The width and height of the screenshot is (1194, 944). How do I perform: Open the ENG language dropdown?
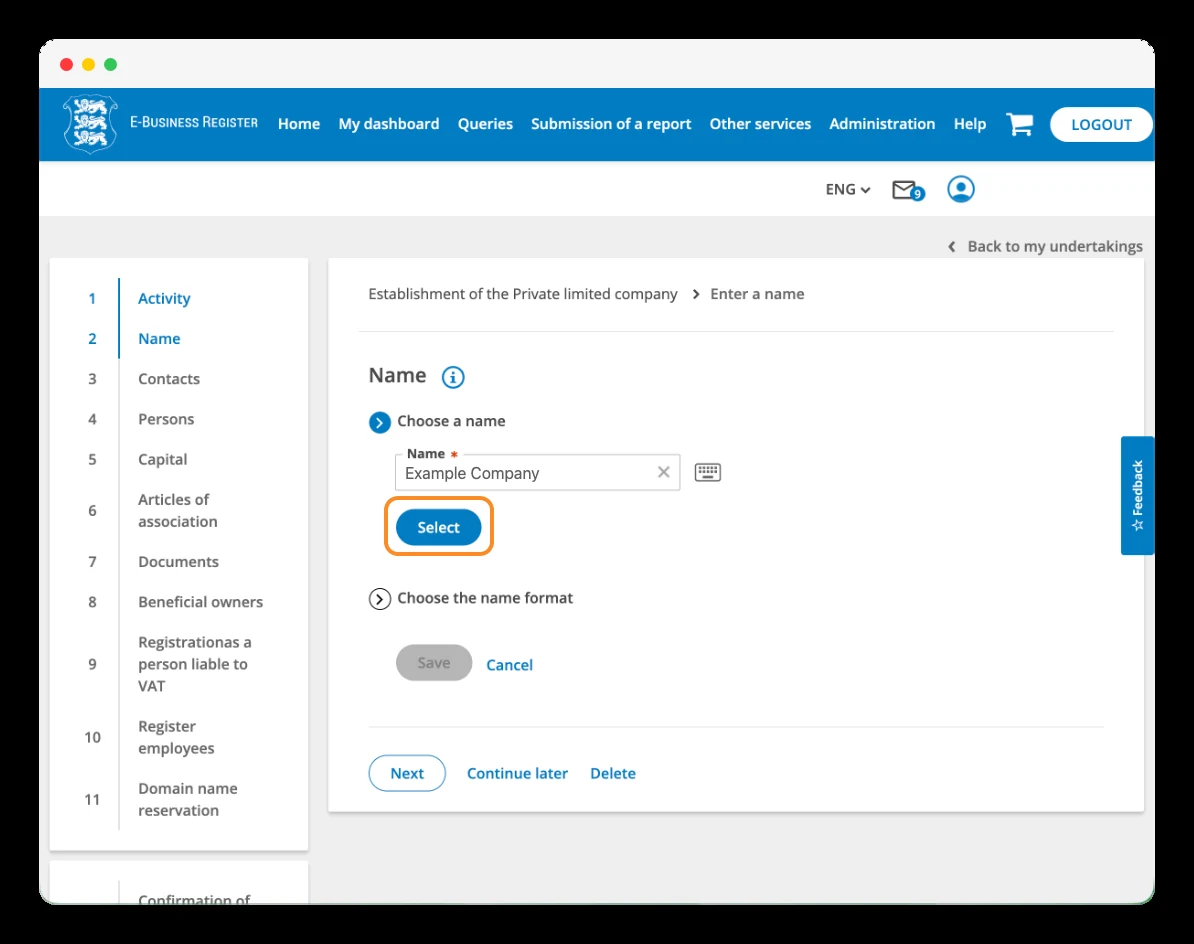coord(848,190)
